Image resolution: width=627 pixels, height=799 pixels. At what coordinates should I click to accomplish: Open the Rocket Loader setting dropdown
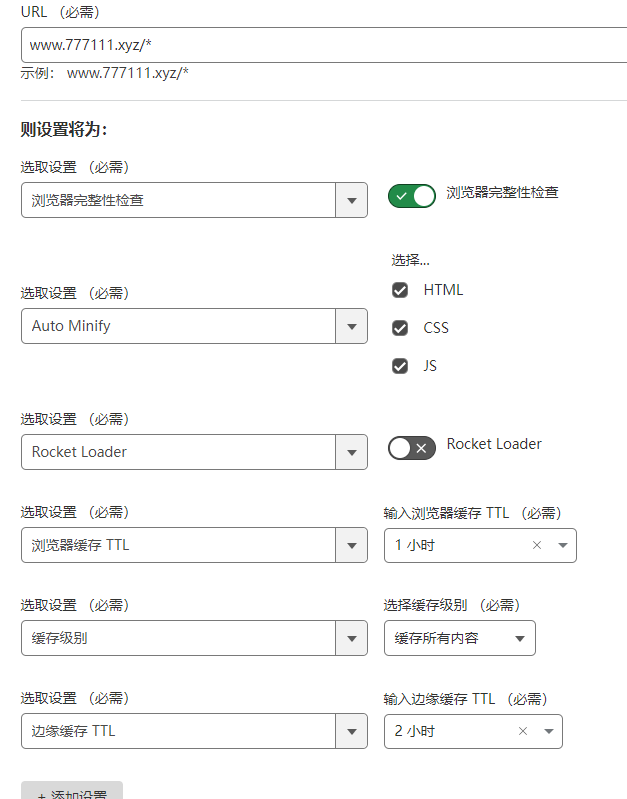350,452
